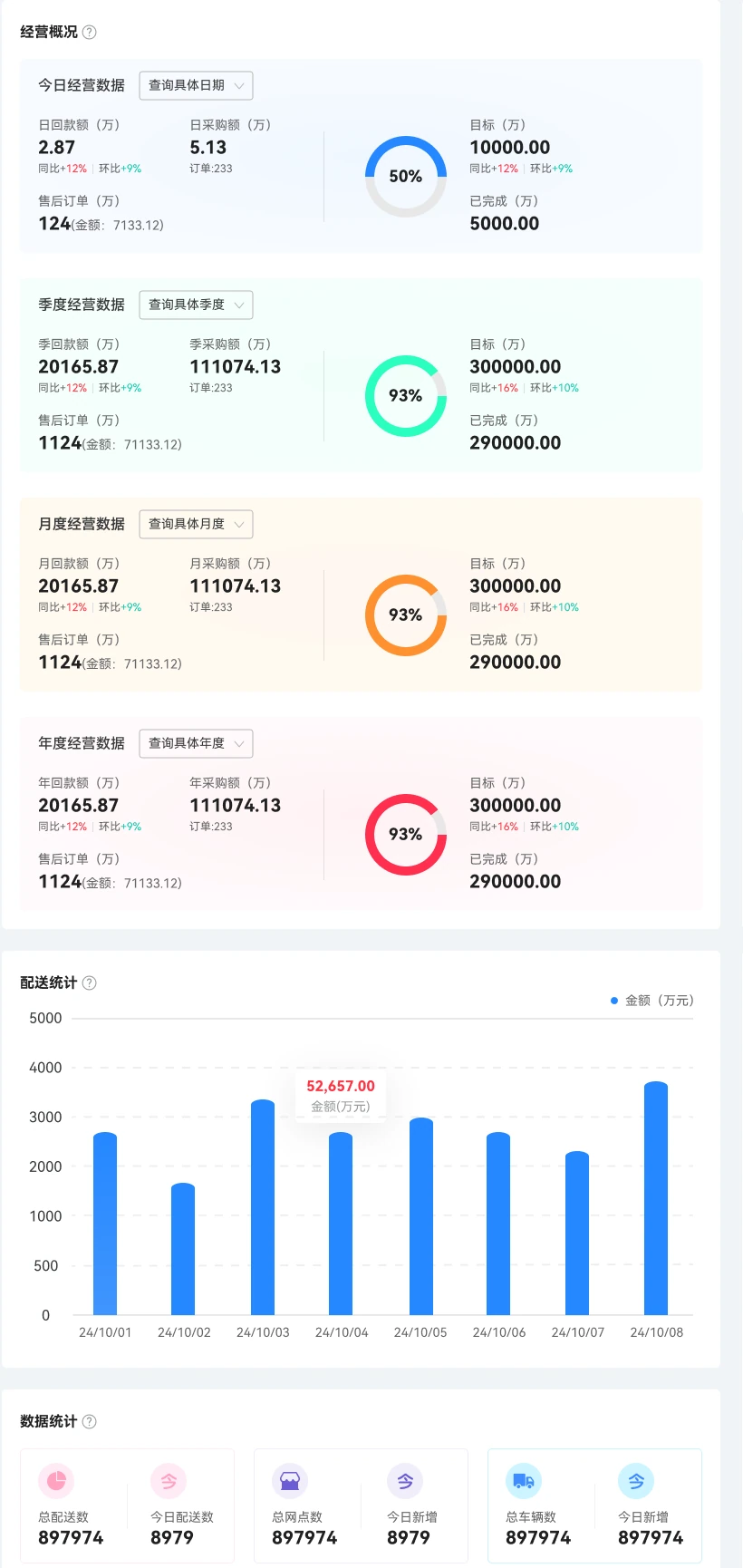Click 季采购额 value 111074.13

point(236,367)
